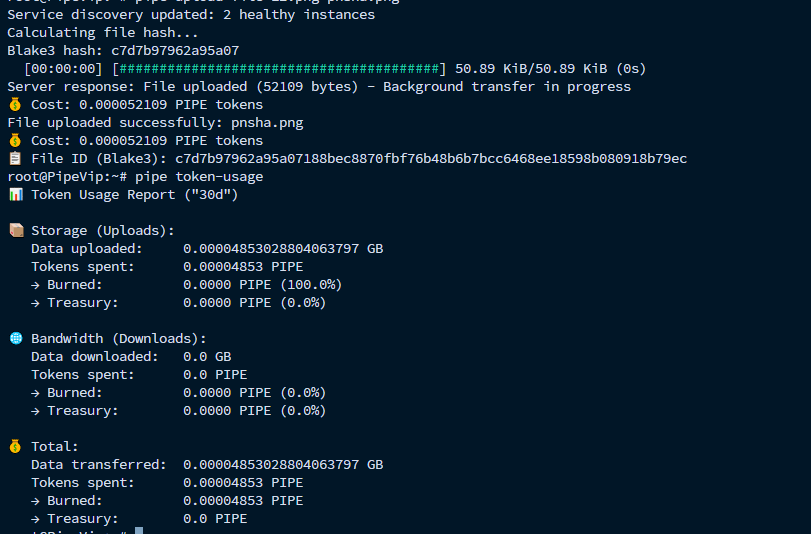Image resolution: width=811 pixels, height=534 pixels.
Task: Click Bandwidth Tokens spent value "0.0 PIPE"
Action: (x=215, y=375)
